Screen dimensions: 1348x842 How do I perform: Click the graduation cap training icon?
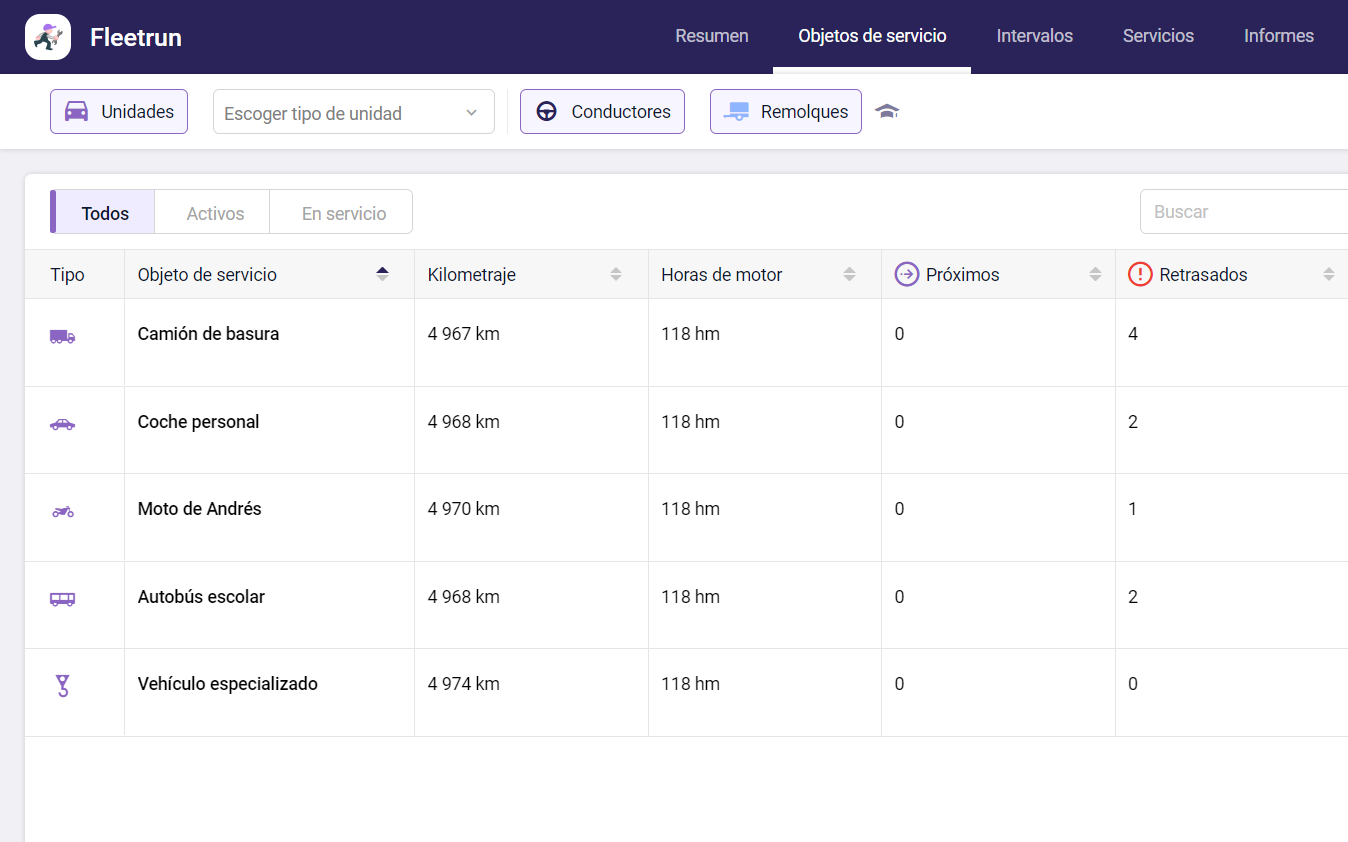point(887,111)
